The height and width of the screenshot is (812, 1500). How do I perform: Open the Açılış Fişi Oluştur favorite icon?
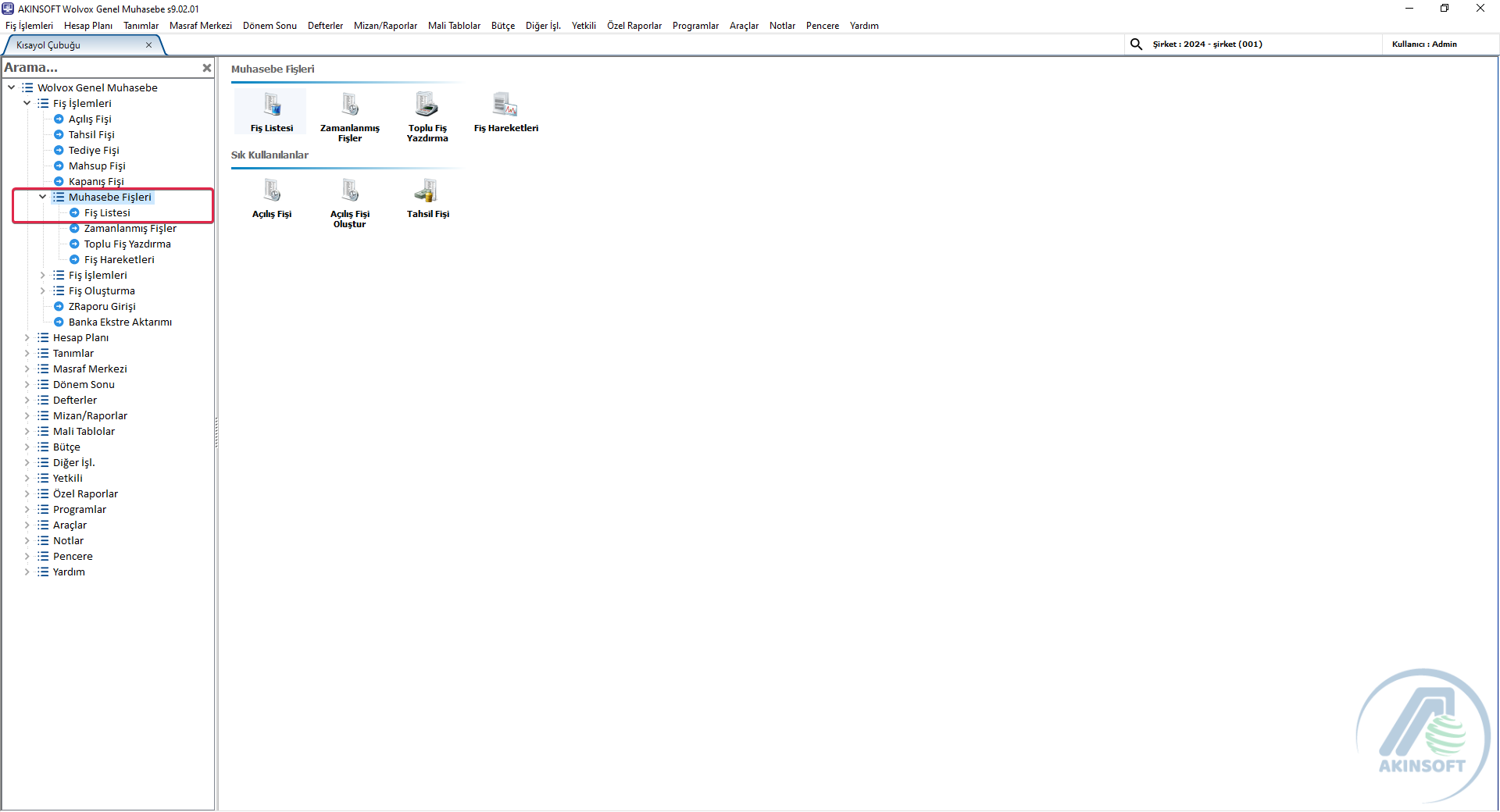click(350, 202)
